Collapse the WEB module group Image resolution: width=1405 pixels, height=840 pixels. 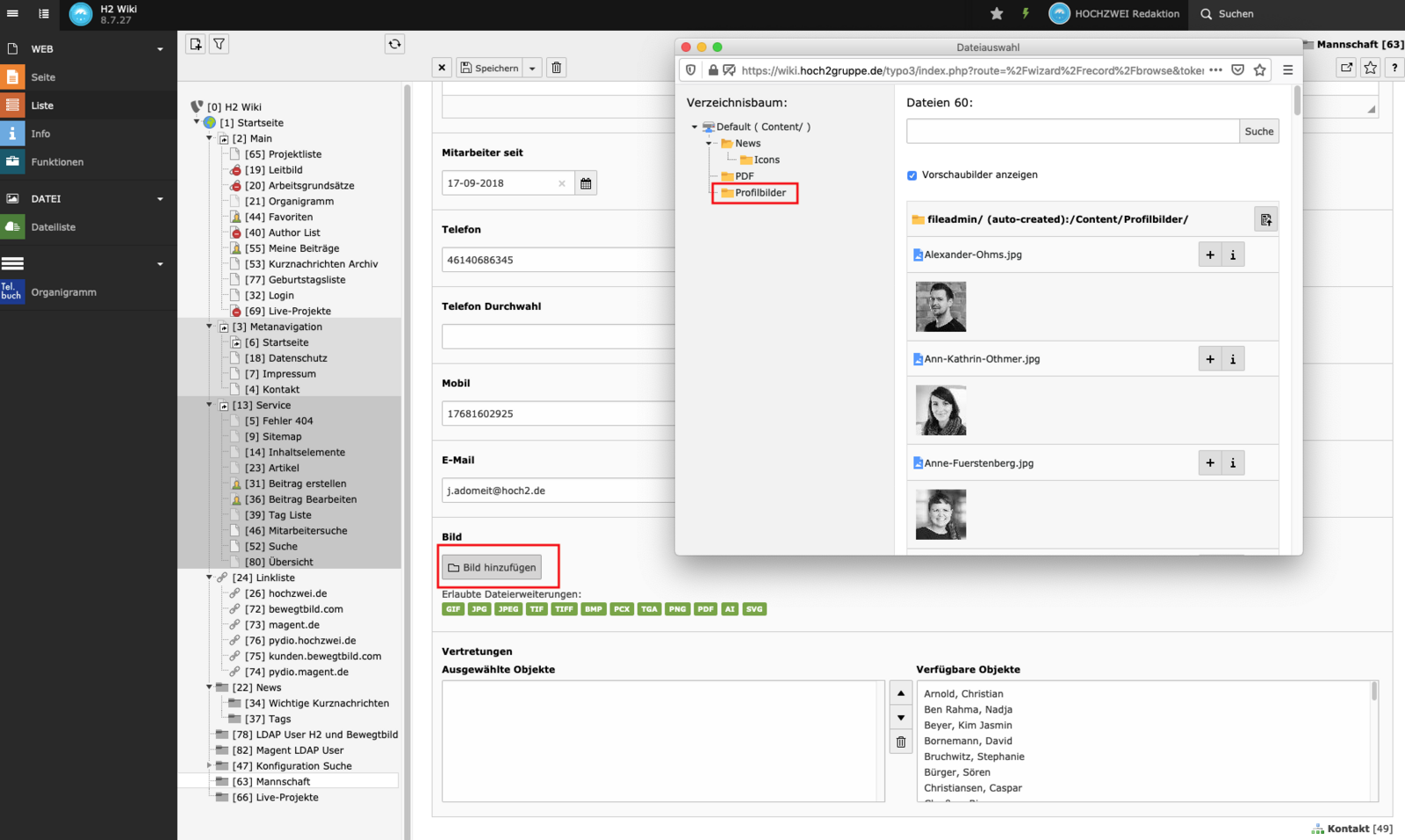tap(160, 49)
